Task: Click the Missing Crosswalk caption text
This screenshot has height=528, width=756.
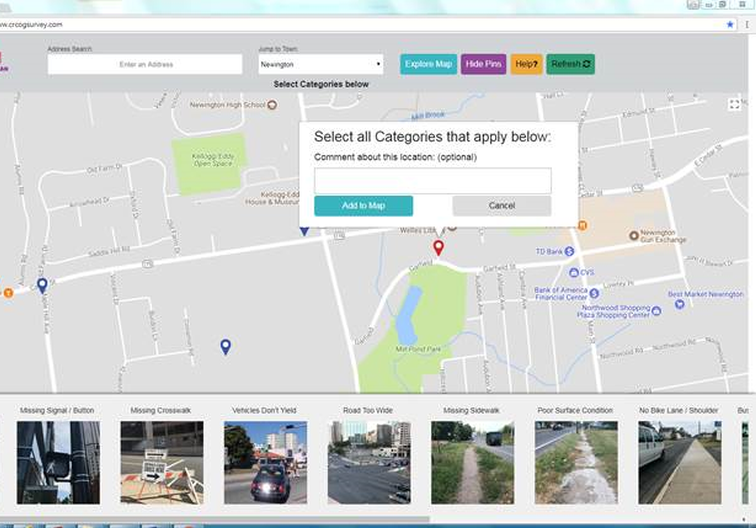Action: (161, 410)
